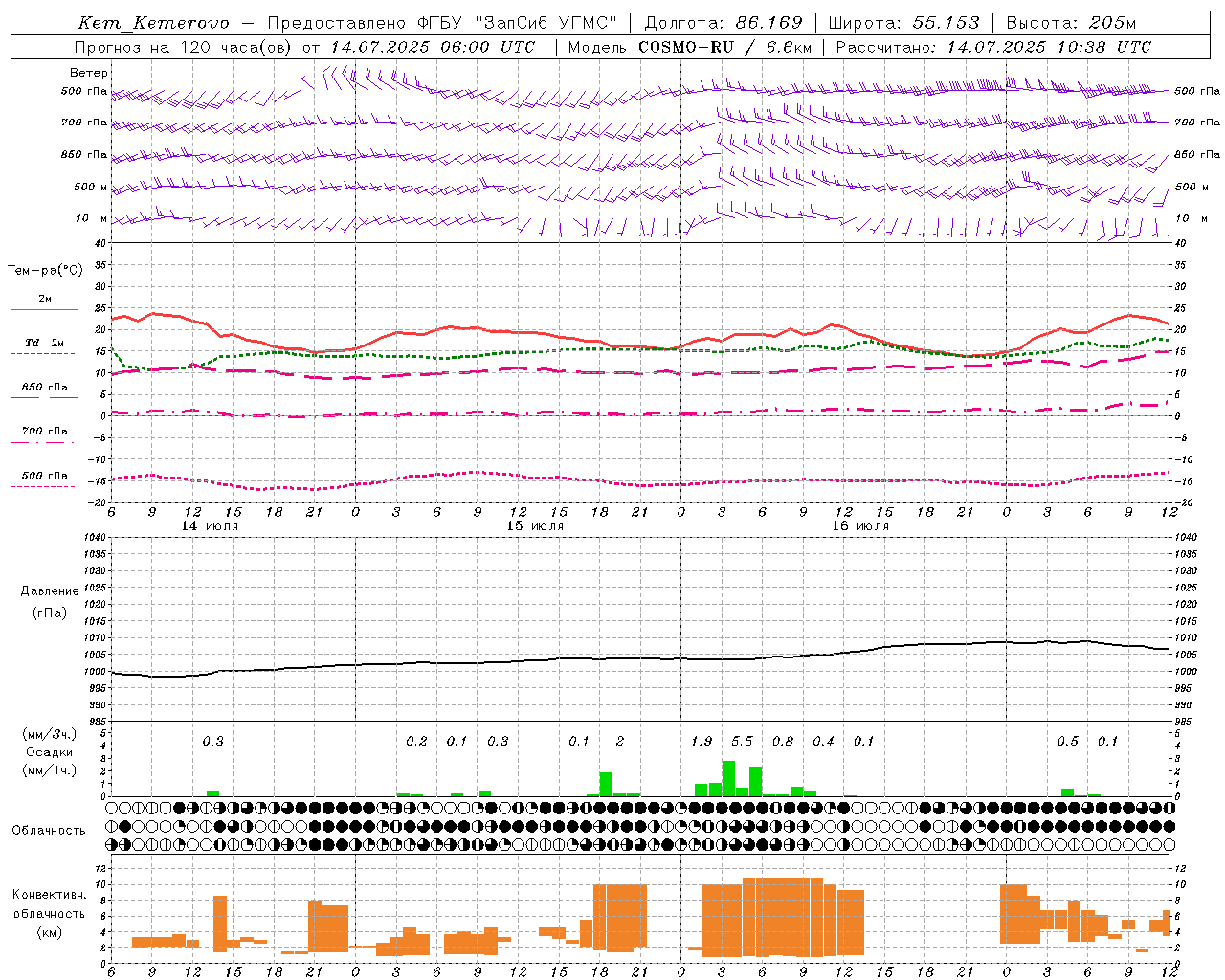Select the 'Долгота: 86.169' header value

724,23
